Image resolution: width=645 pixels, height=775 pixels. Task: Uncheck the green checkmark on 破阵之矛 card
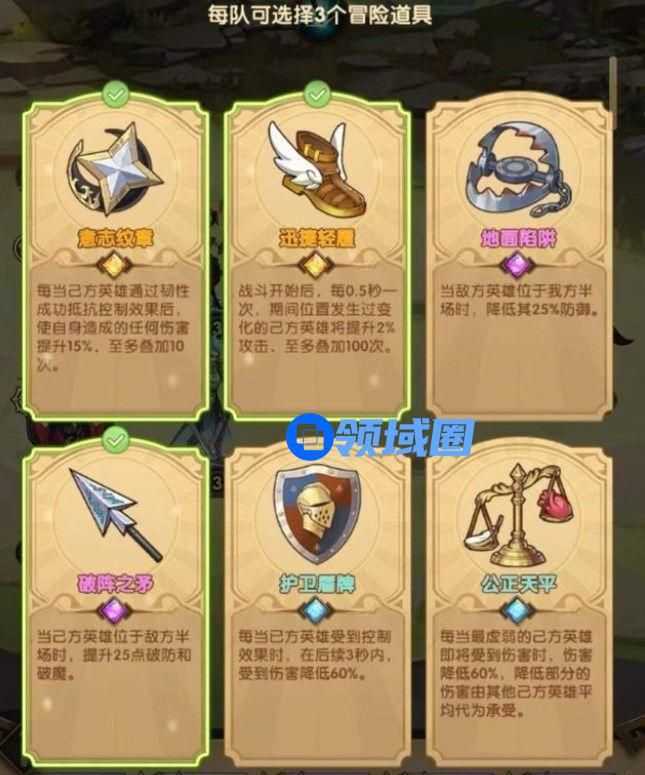coord(116,440)
